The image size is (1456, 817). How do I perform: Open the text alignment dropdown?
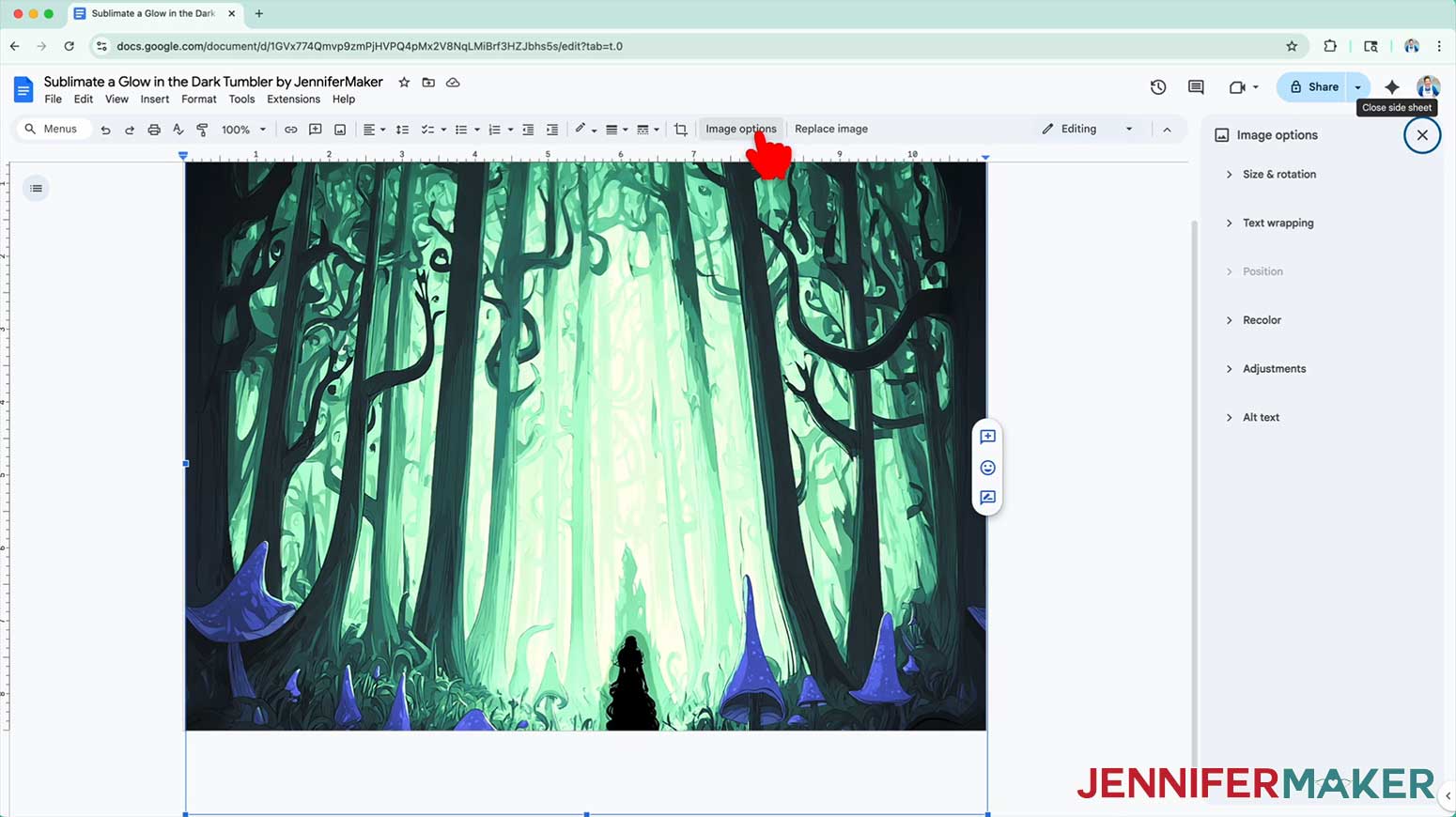pos(374,130)
